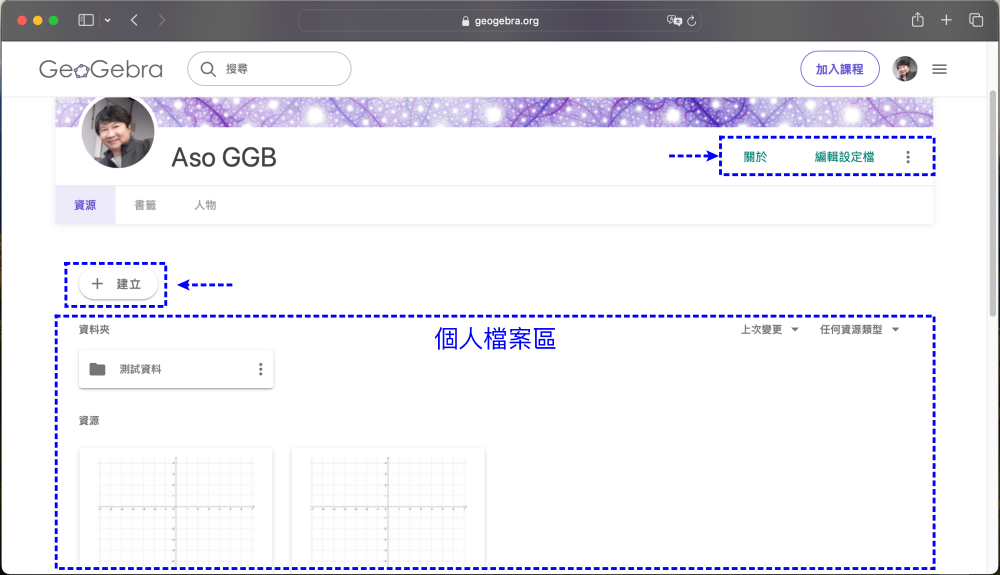This screenshot has width=1000, height=575.
Task: Switch to the 人物 tab
Action: [205, 205]
